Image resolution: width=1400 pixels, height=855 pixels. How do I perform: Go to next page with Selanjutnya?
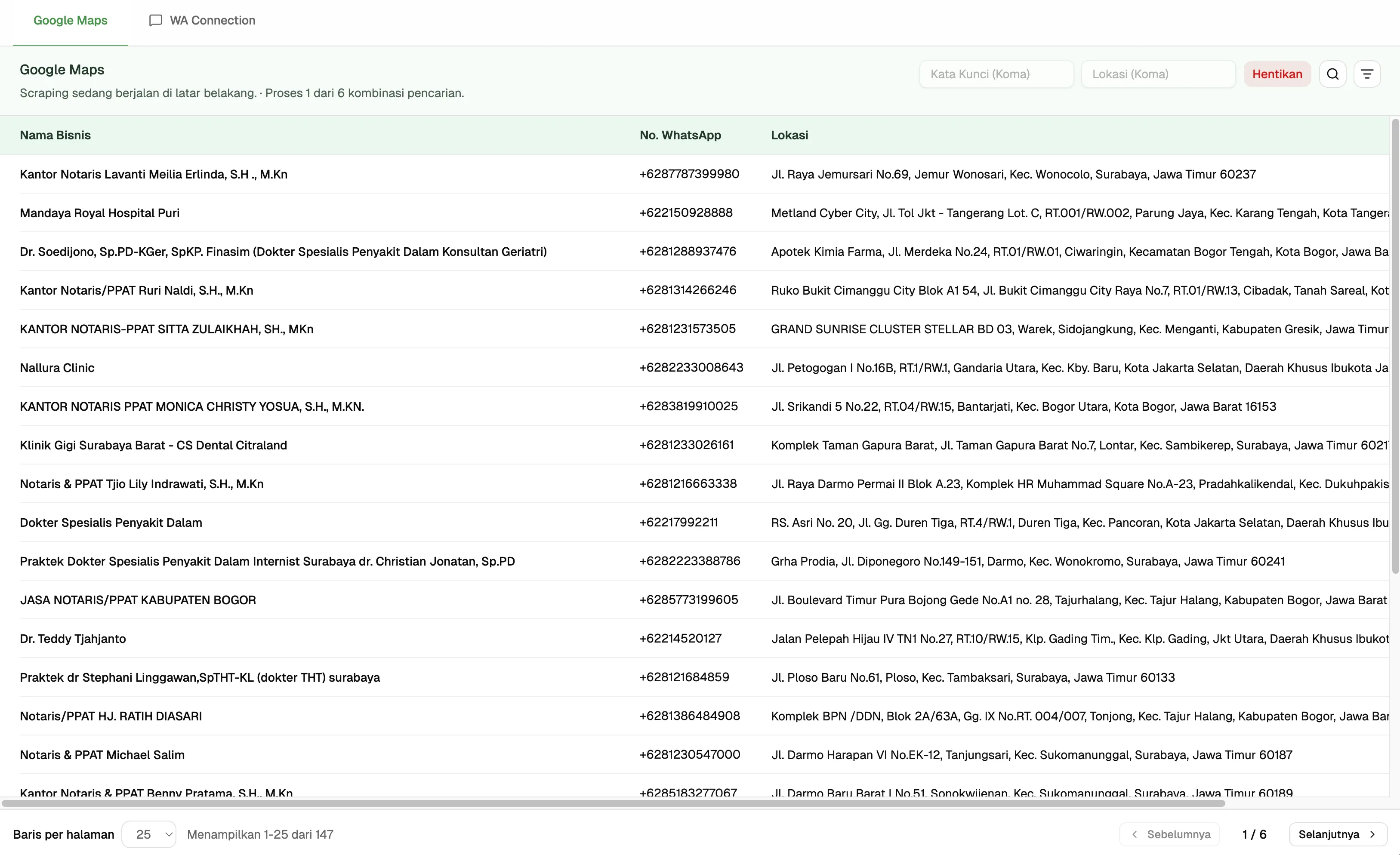[1338, 834]
